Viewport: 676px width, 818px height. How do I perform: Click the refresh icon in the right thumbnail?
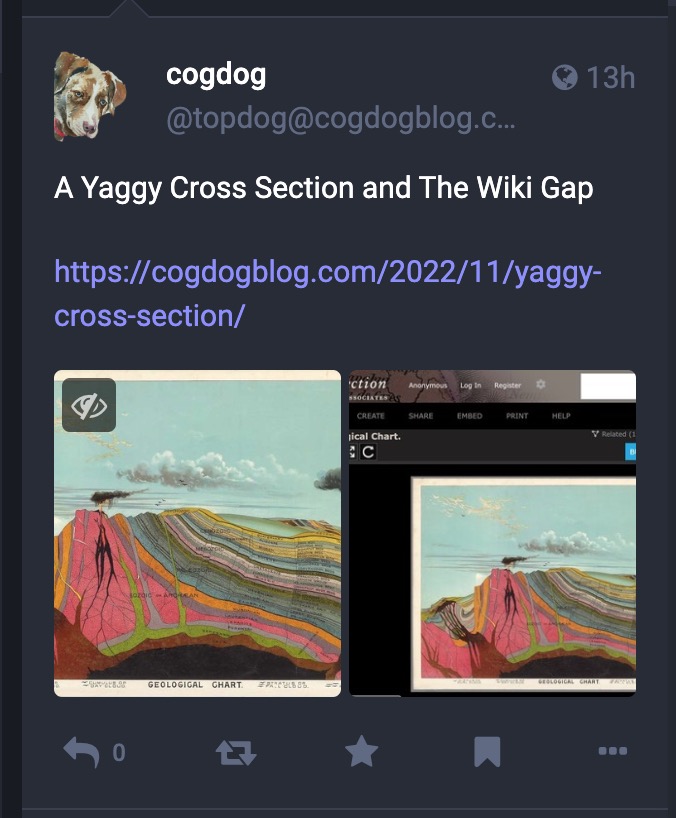tap(368, 452)
